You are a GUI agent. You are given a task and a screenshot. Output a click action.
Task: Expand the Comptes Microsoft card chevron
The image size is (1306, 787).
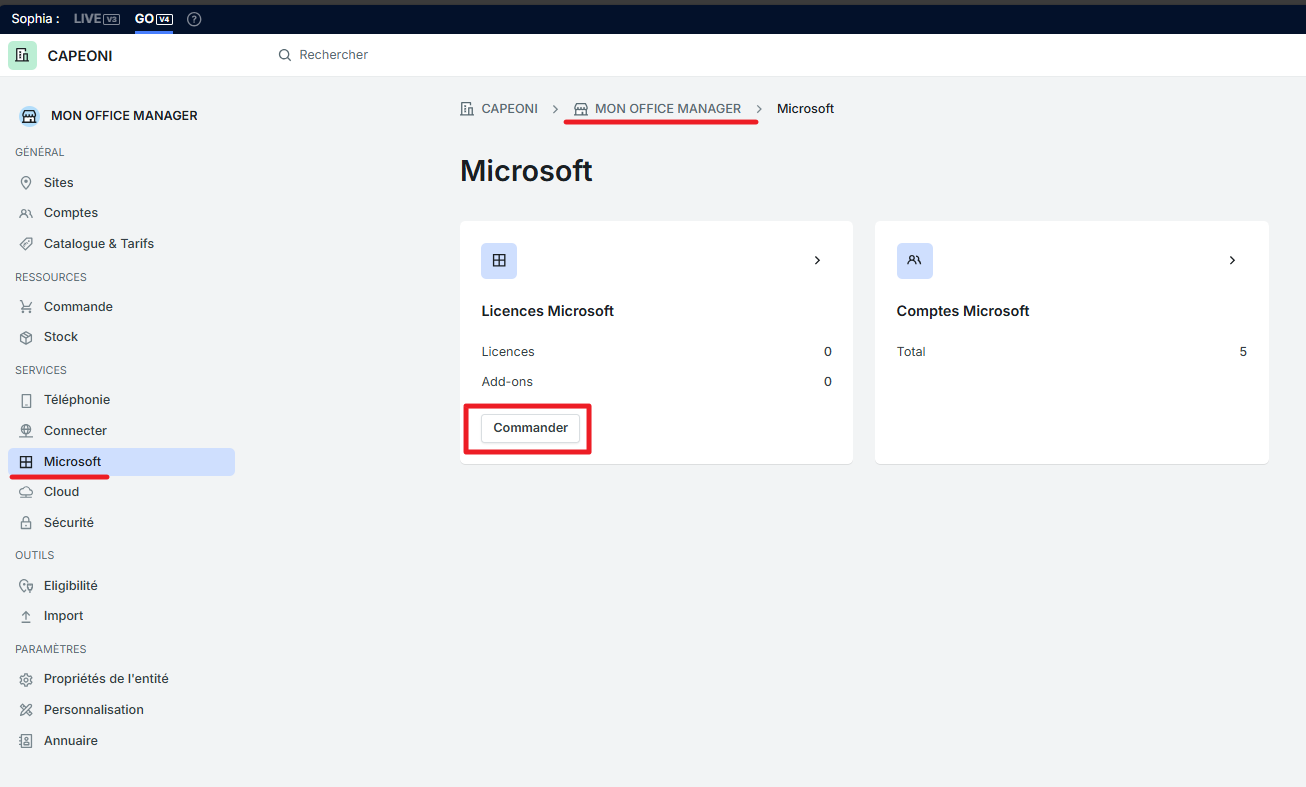pos(1232,260)
